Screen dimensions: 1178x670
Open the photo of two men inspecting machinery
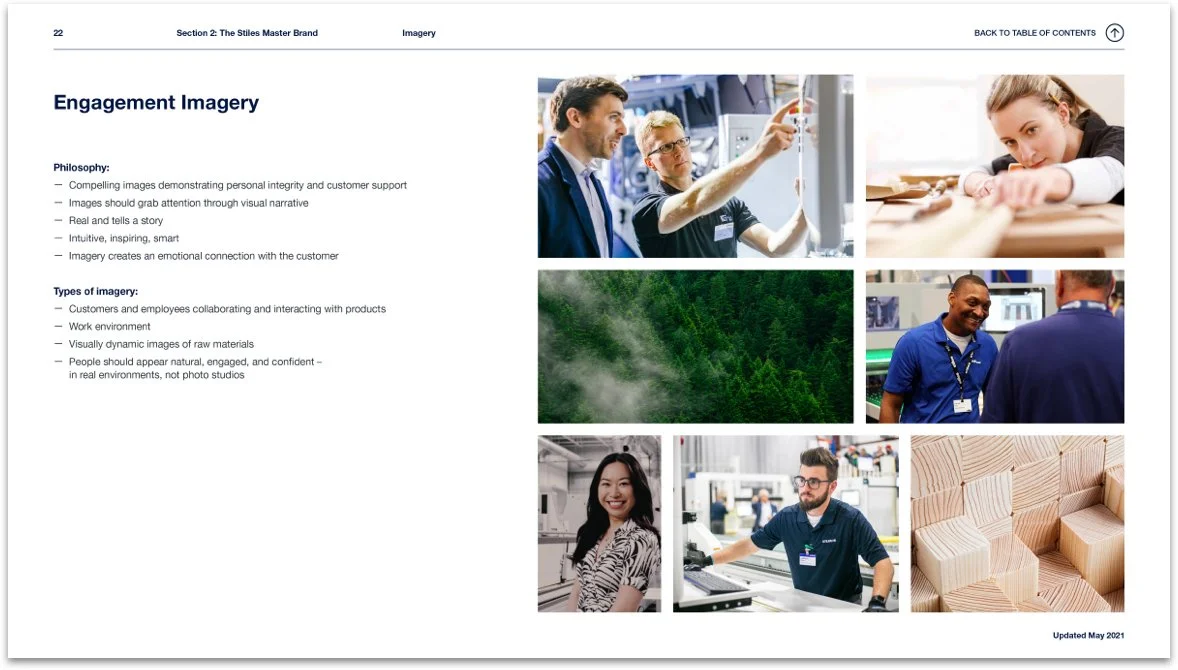696,166
